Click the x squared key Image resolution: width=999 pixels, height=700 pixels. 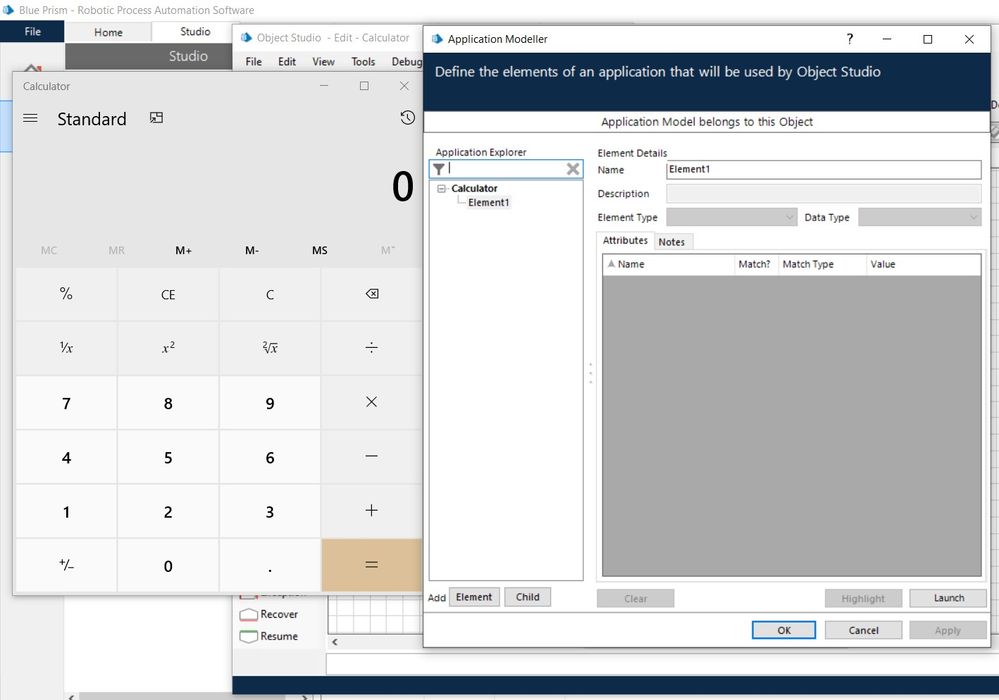168,348
